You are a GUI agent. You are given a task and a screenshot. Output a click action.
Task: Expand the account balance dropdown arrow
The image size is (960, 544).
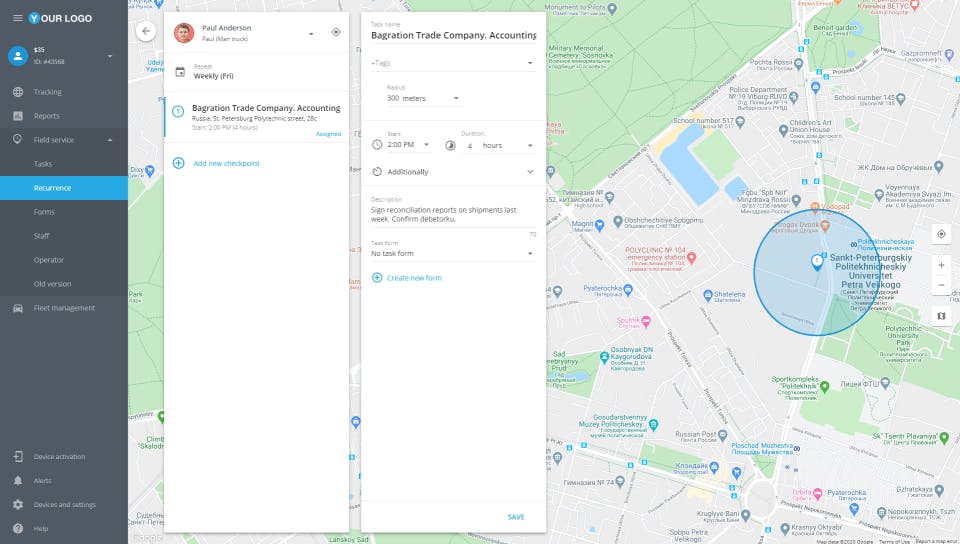click(110, 56)
